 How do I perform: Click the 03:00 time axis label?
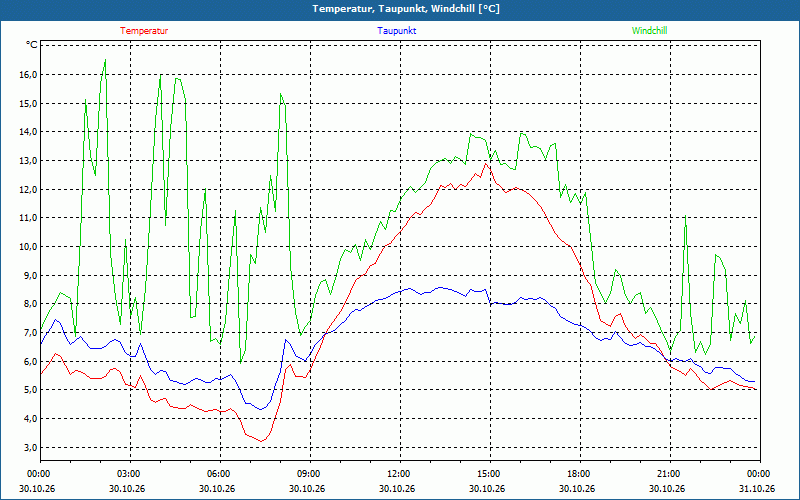[x=131, y=474]
